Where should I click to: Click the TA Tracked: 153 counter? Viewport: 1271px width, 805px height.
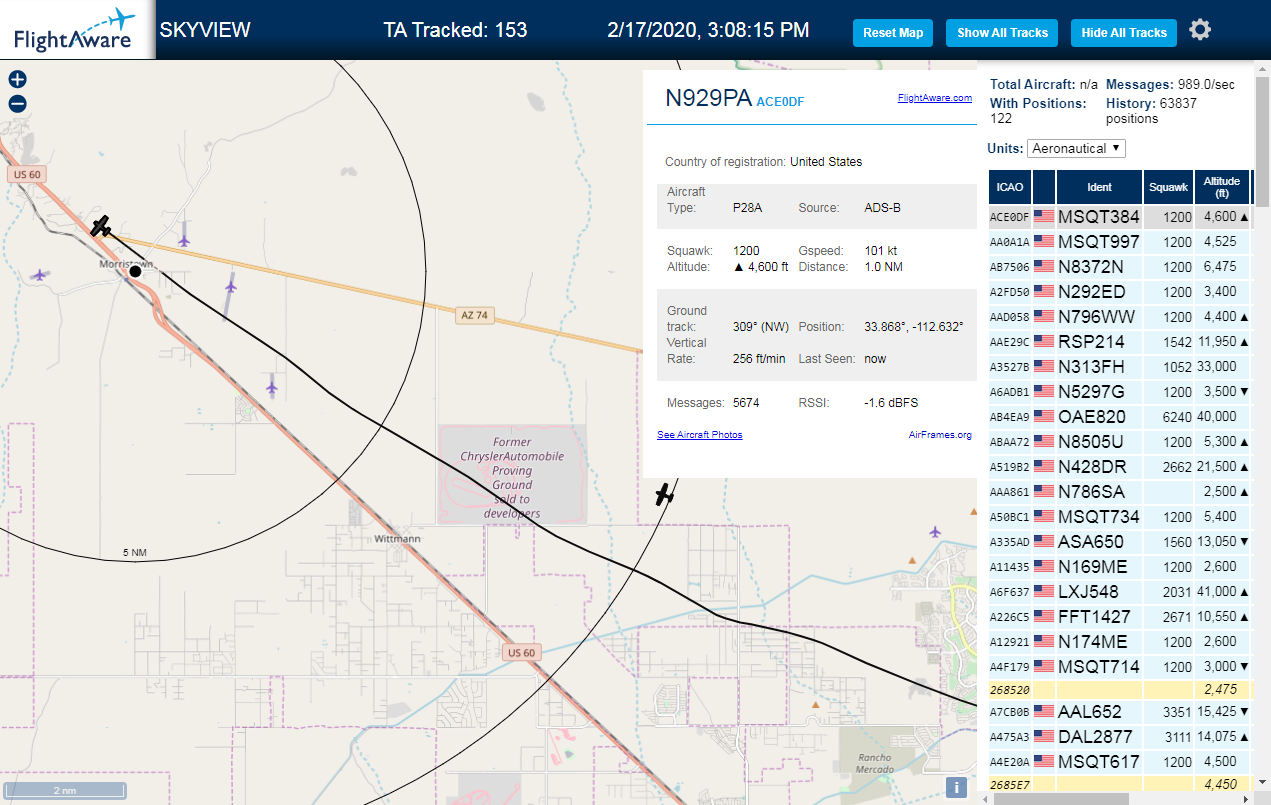pos(455,30)
